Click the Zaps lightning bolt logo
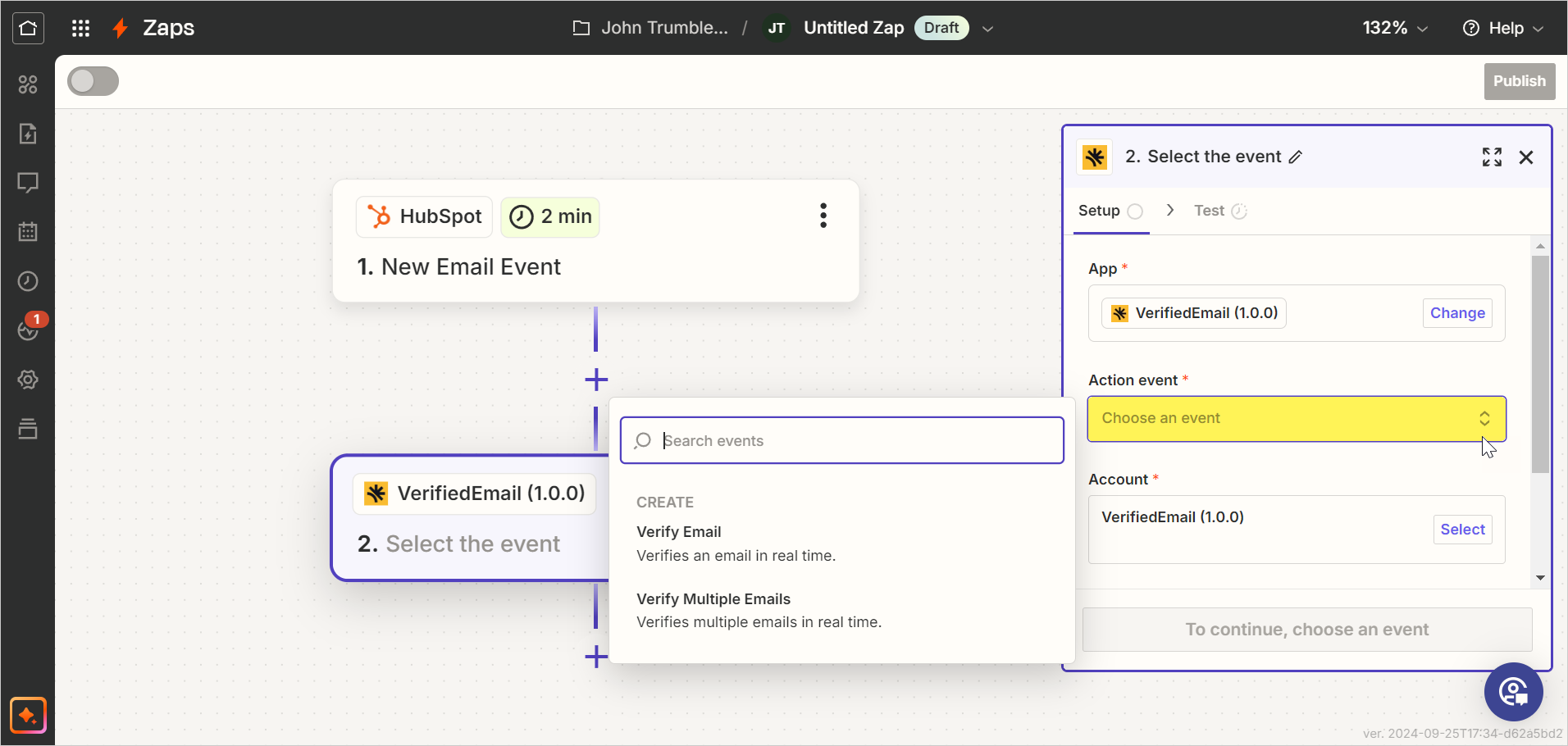Viewport: 1568px width, 746px height. [x=121, y=29]
